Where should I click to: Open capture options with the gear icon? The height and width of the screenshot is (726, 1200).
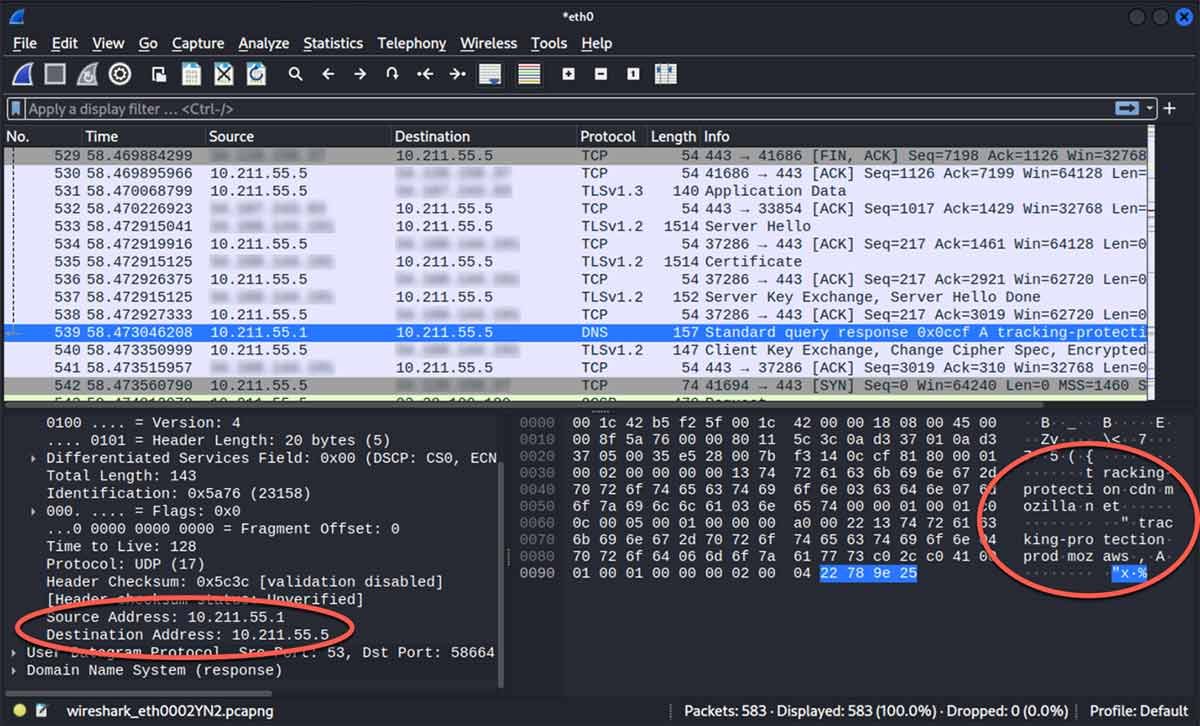pos(120,75)
